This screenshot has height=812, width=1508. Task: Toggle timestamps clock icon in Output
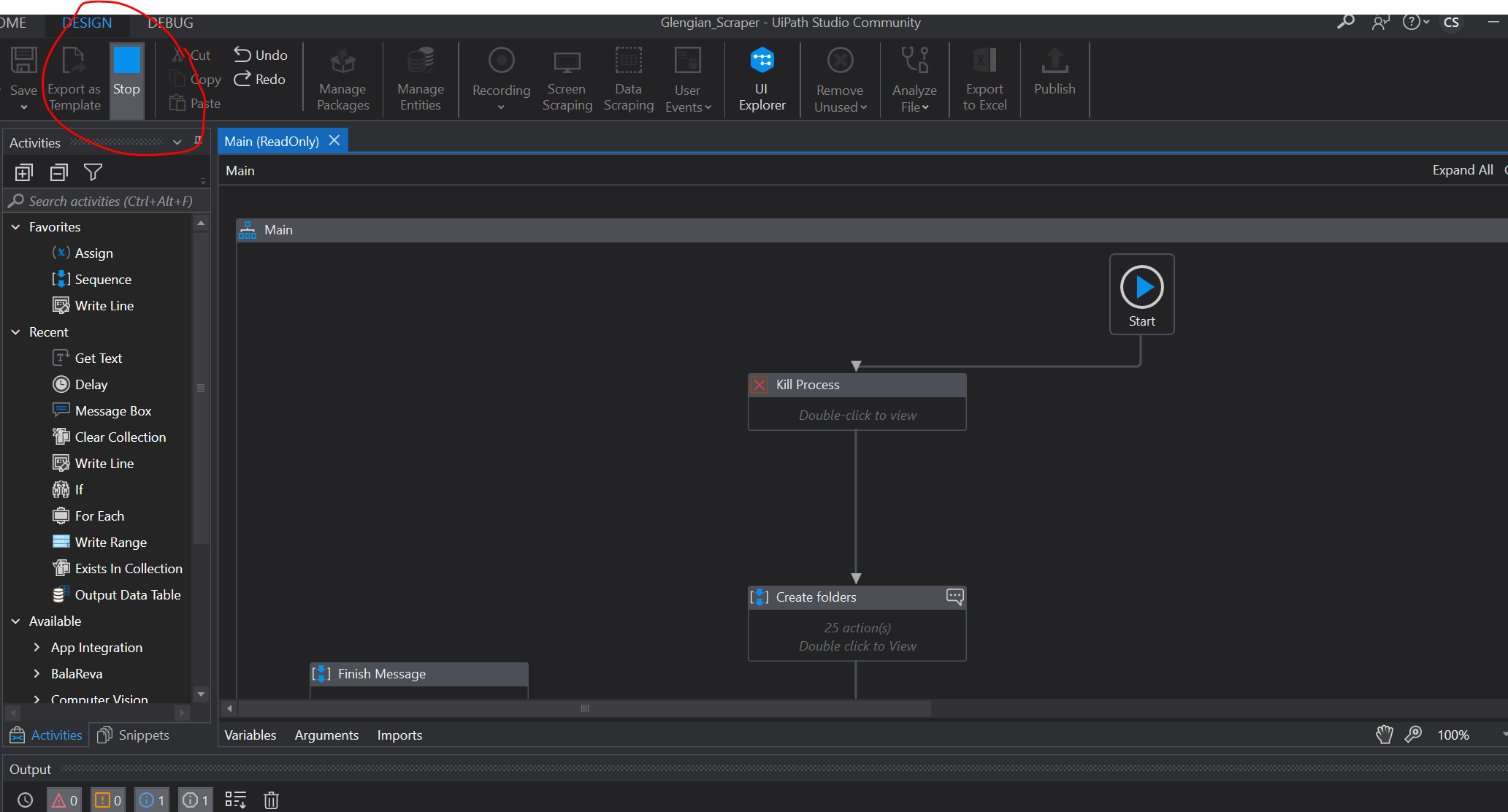point(25,800)
